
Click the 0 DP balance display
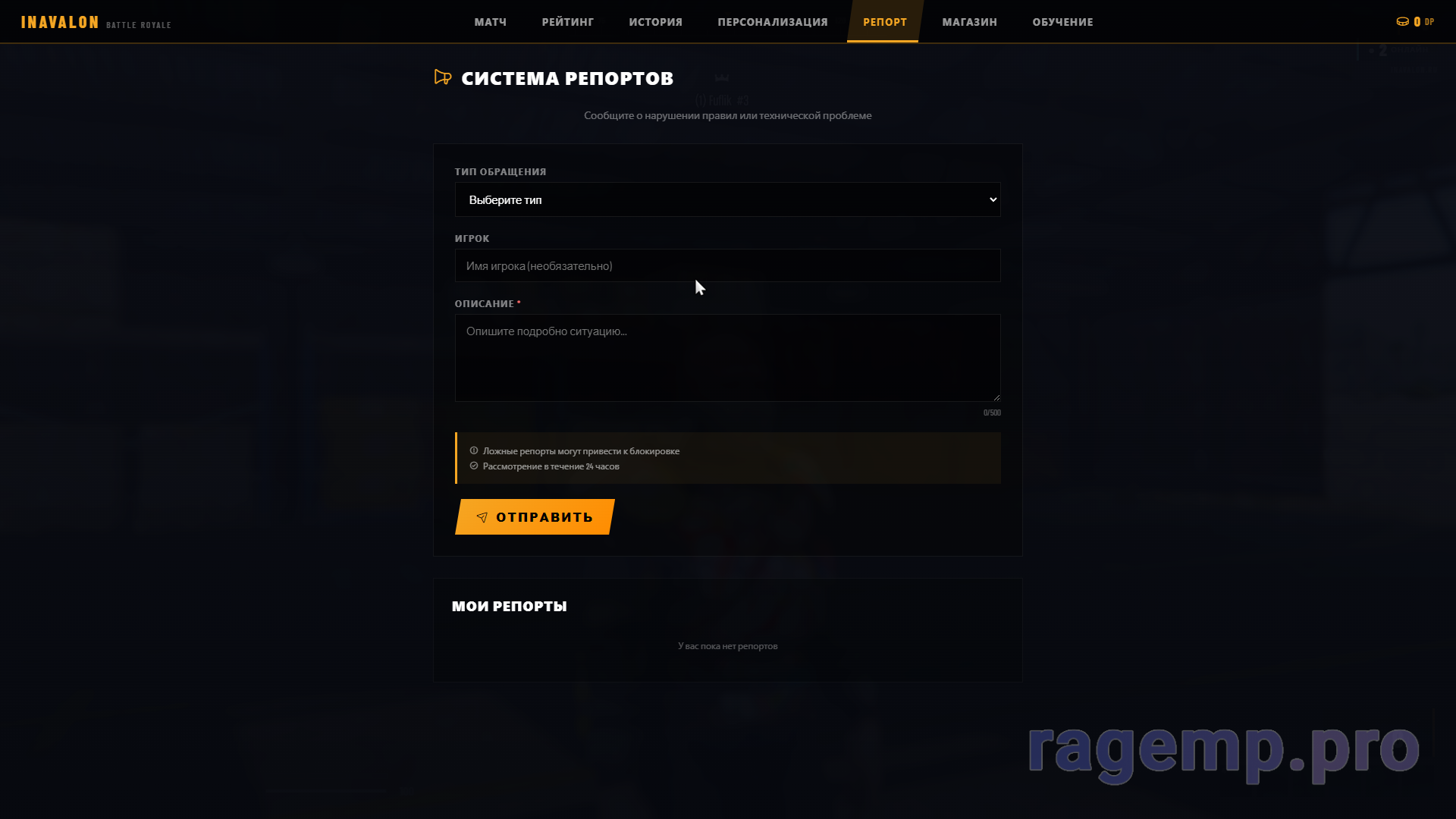[x=1415, y=22]
